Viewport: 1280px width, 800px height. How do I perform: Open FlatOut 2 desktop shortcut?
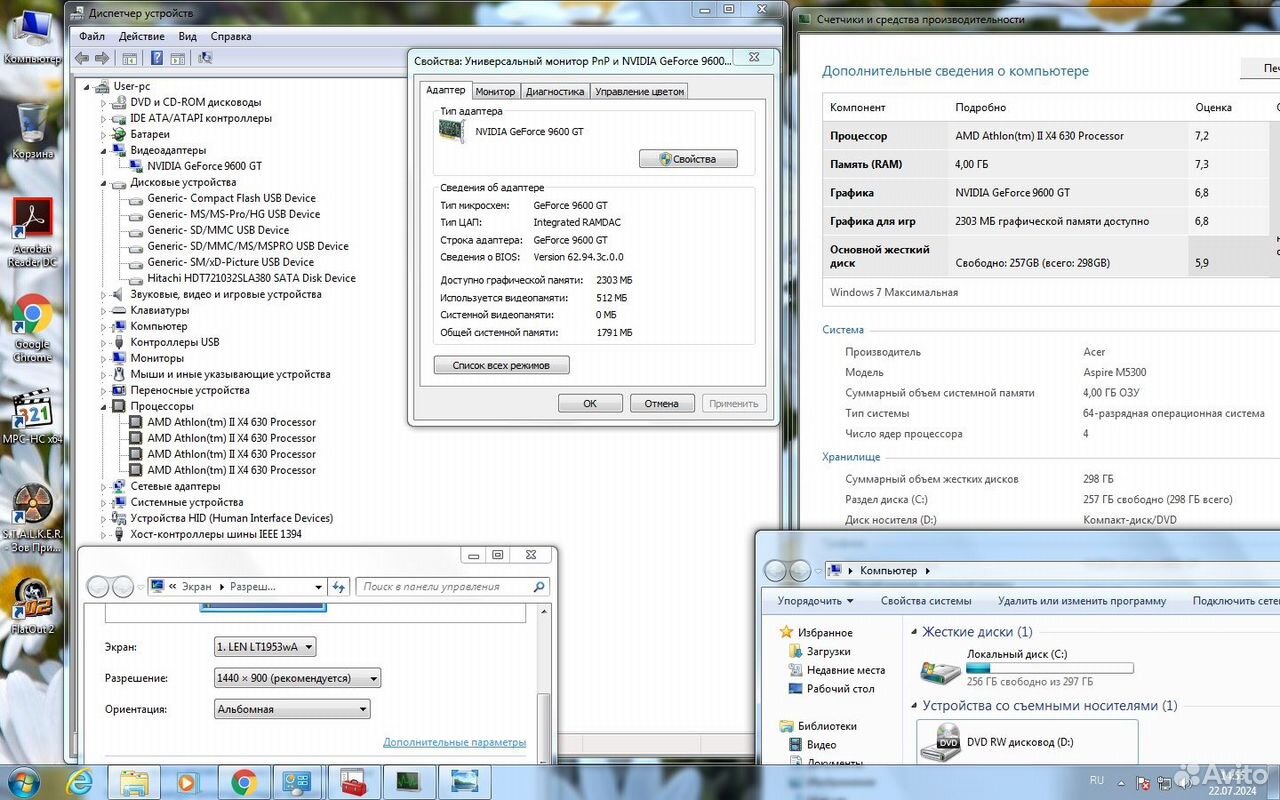point(32,606)
